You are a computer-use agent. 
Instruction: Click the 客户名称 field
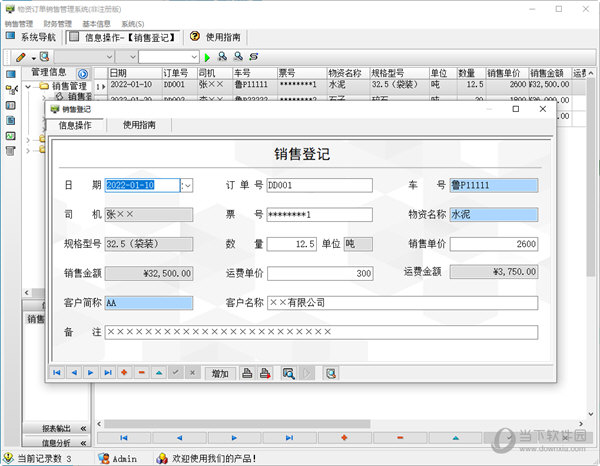click(402, 303)
